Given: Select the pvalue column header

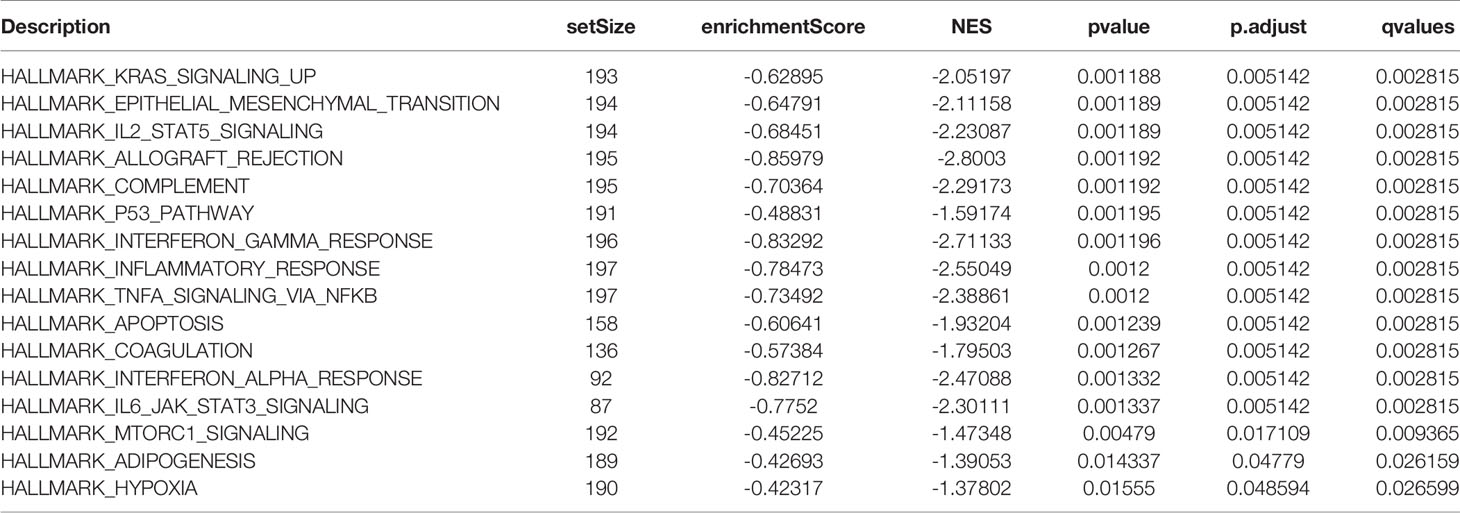Looking at the screenshot, I should coord(1126,28).
